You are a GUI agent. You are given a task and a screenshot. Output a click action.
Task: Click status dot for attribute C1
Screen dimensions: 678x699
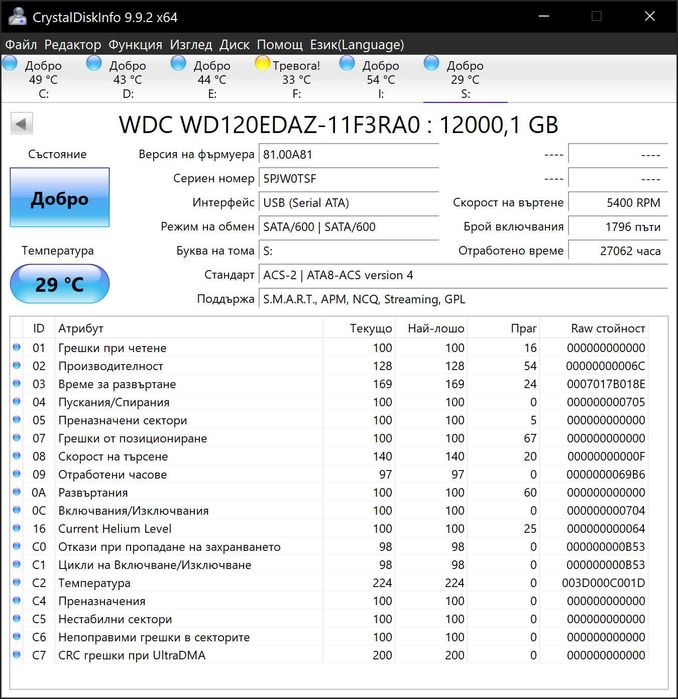[16, 564]
